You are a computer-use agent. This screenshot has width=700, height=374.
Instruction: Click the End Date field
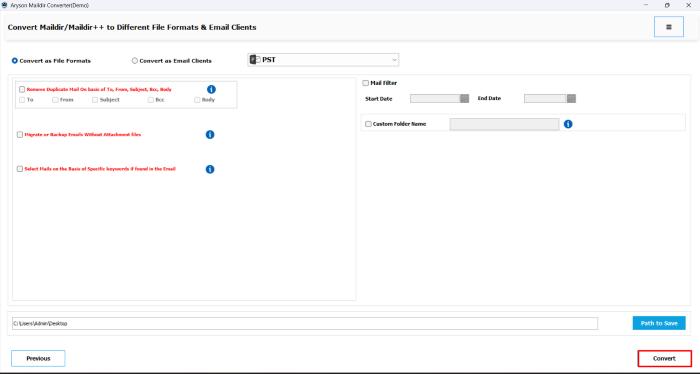(x=546, y=99)
